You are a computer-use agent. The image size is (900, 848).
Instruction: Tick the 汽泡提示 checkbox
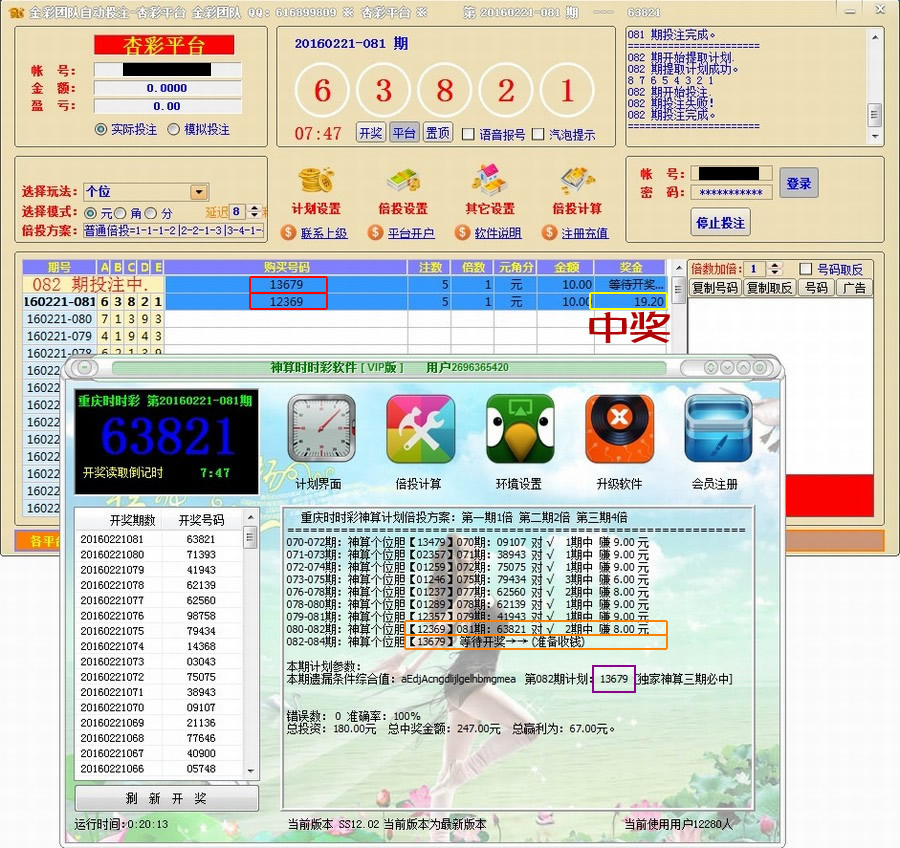(538, 134)
